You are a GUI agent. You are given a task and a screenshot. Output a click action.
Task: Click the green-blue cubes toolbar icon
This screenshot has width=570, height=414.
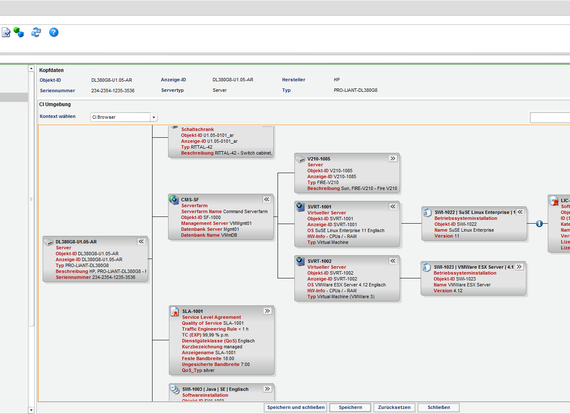coord(19,32)
